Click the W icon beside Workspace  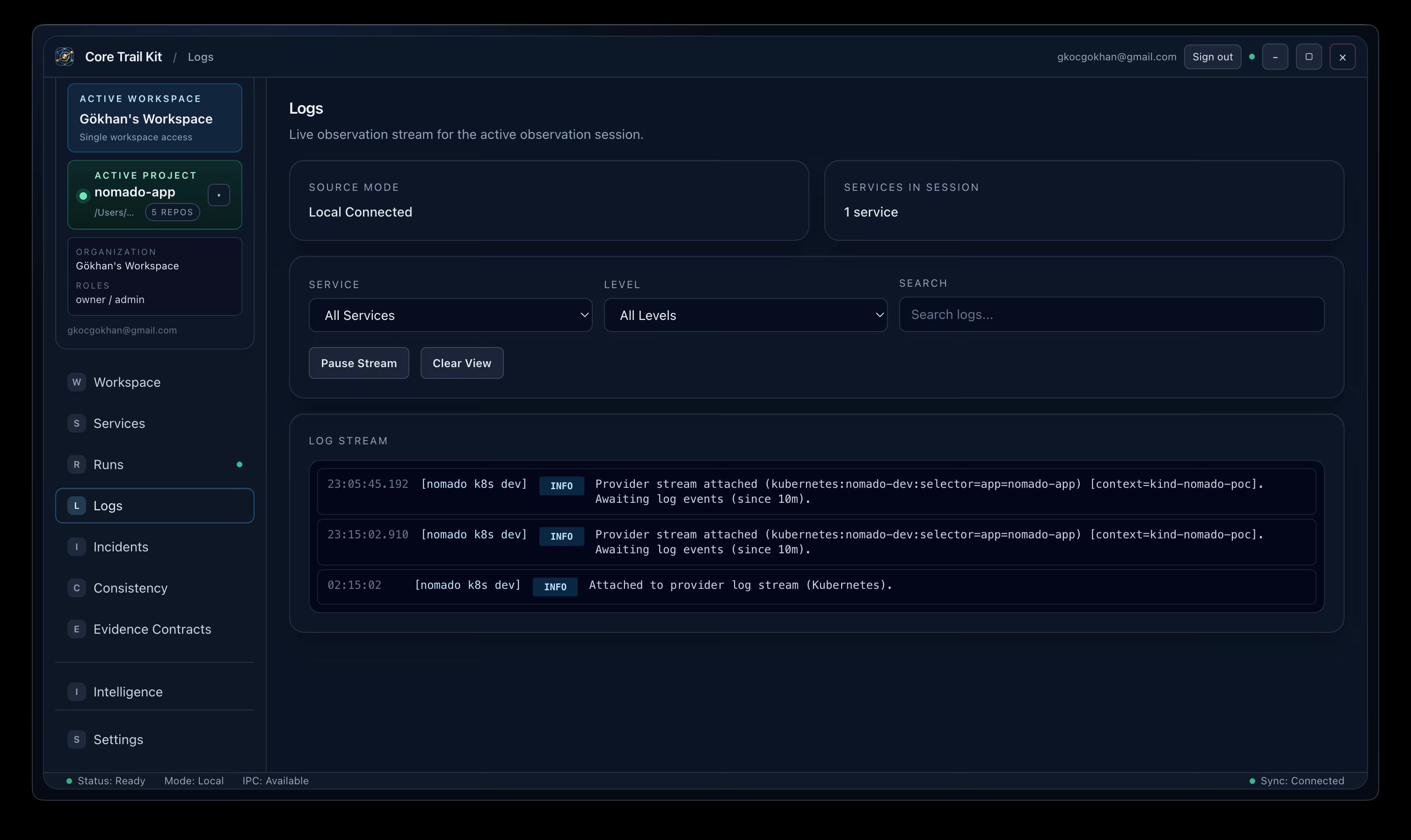point(76,382)
